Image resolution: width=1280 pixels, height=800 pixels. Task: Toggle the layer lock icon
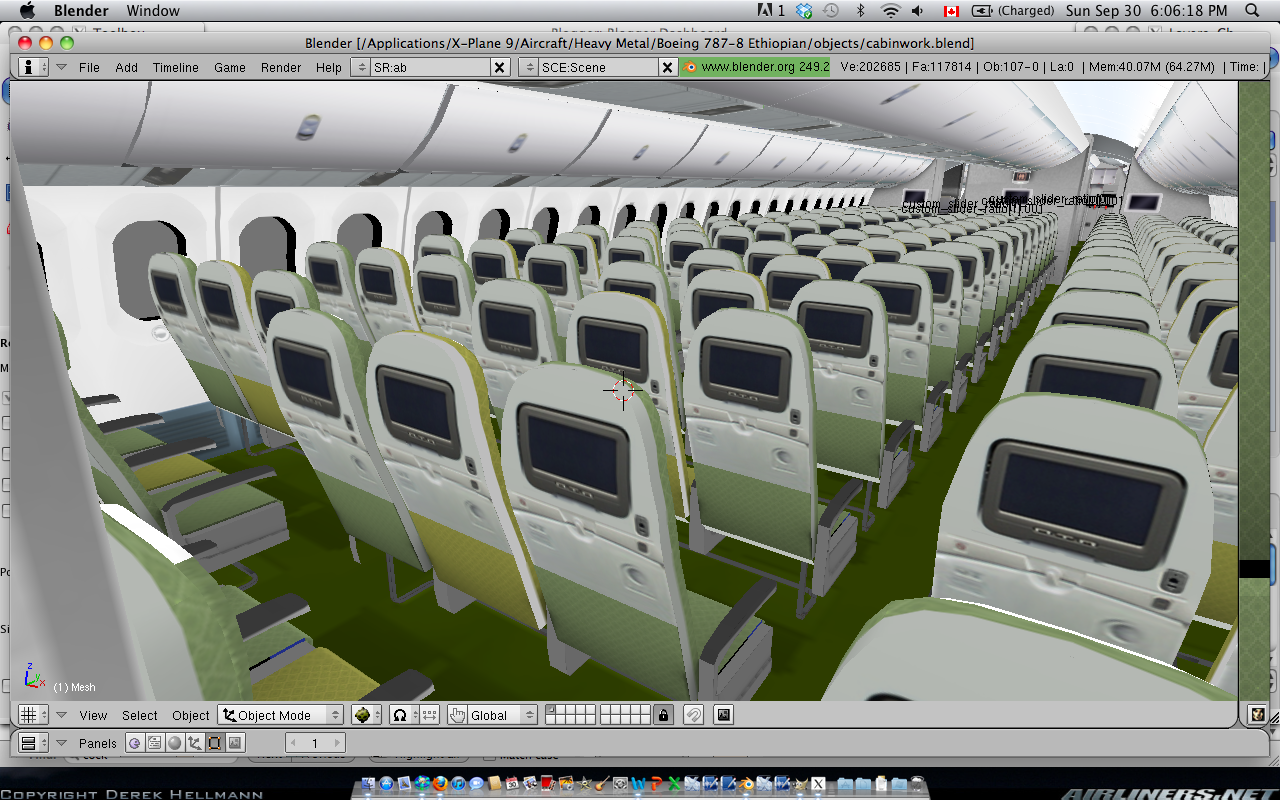coord(662,715)
